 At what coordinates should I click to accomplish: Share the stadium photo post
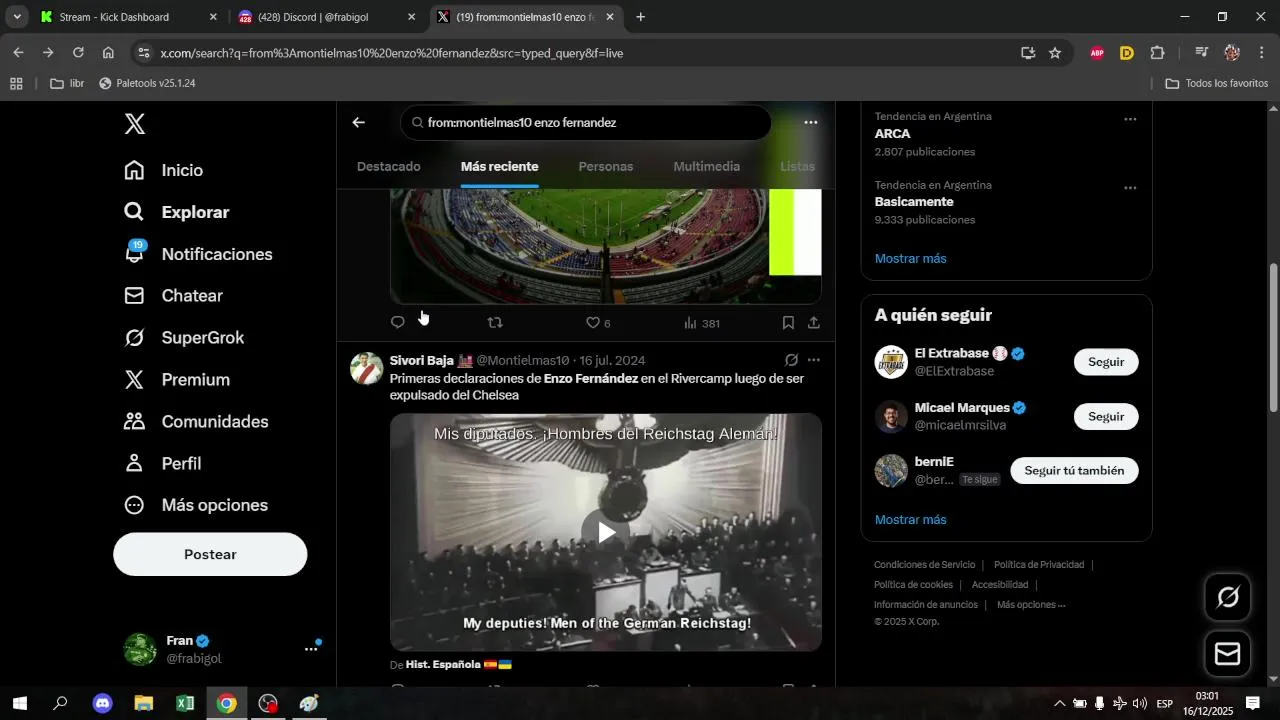814,323
